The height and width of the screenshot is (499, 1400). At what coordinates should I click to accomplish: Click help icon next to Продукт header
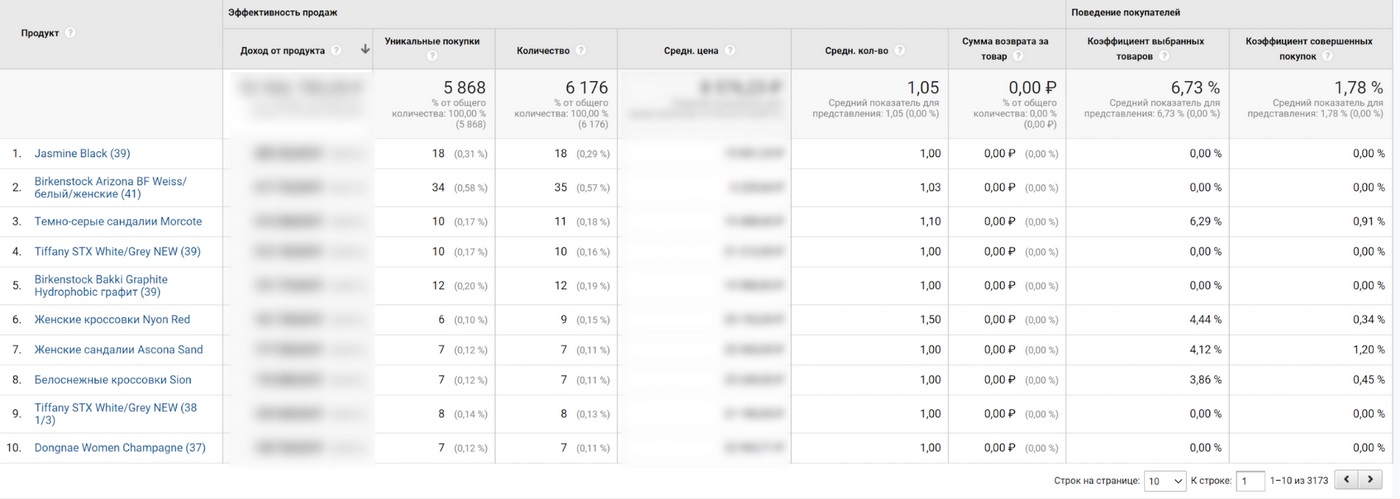click(70, 33)
